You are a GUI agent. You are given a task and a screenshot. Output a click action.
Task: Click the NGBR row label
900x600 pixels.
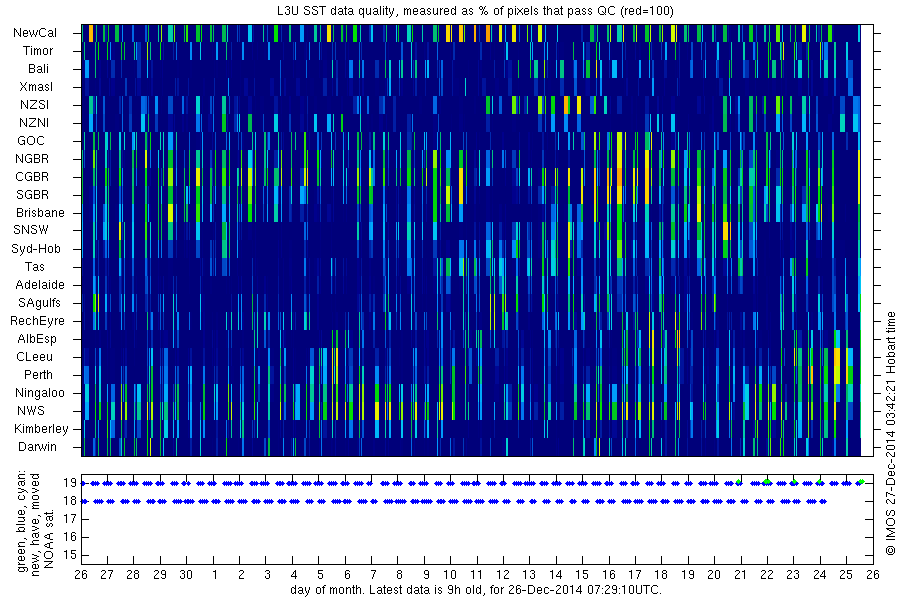point(32,159)
